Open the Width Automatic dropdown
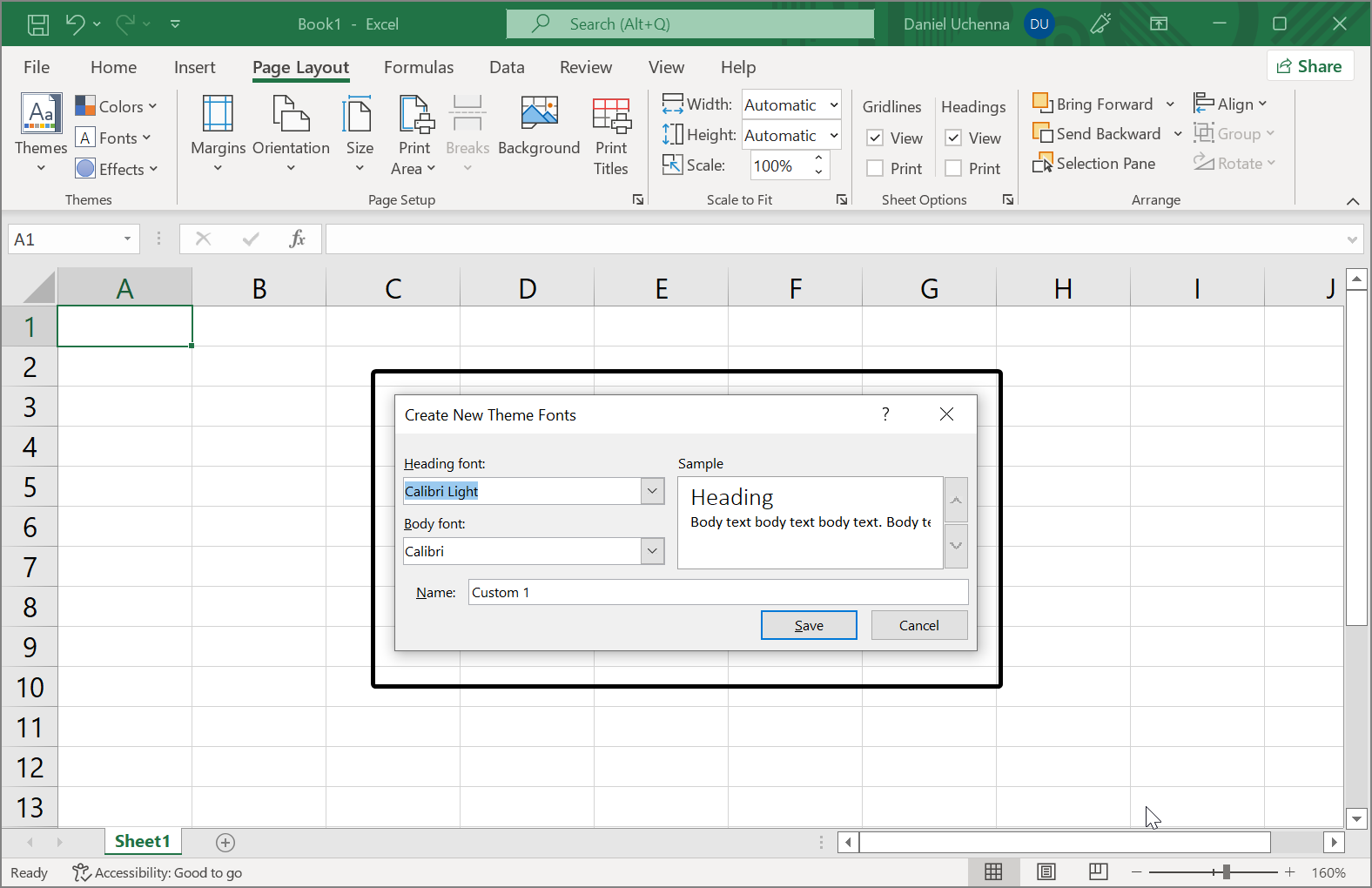This screenshot has height=888, width=1372. point(833,105)
